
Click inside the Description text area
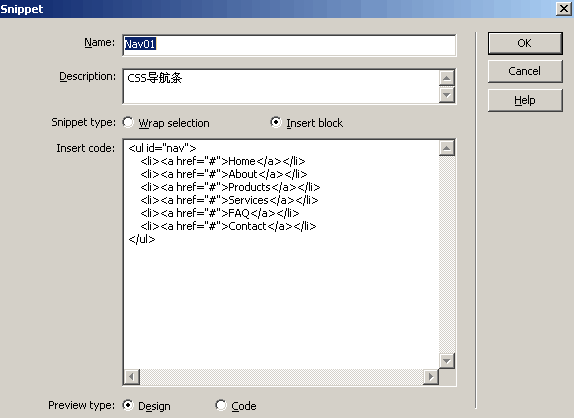(281, 86)
